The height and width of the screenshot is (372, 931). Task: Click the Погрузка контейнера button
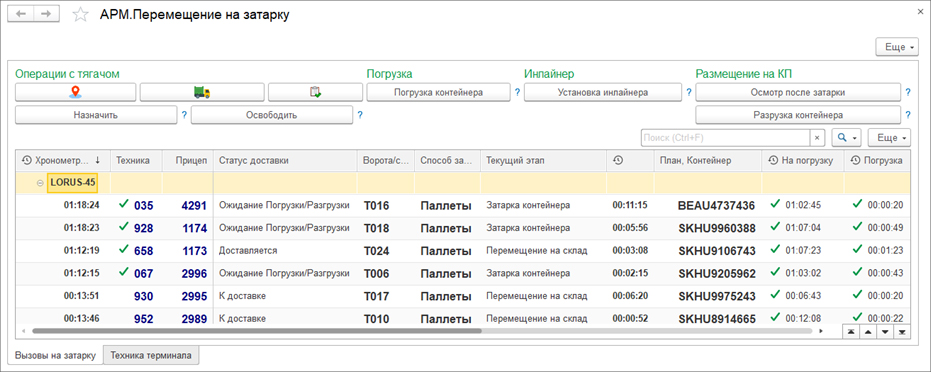(x=438, y=92)
